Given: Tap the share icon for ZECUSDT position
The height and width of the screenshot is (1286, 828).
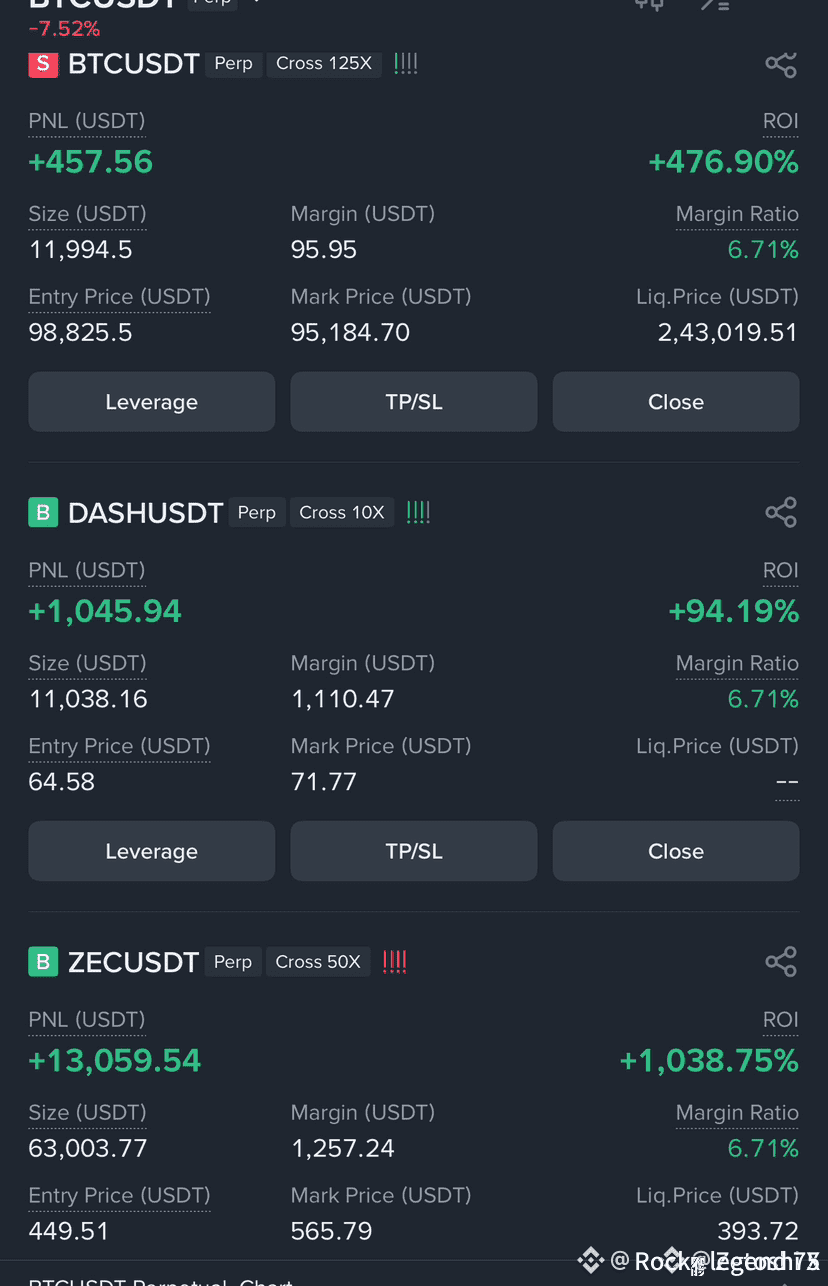Looking at the screenshot, I should point(780,962).
